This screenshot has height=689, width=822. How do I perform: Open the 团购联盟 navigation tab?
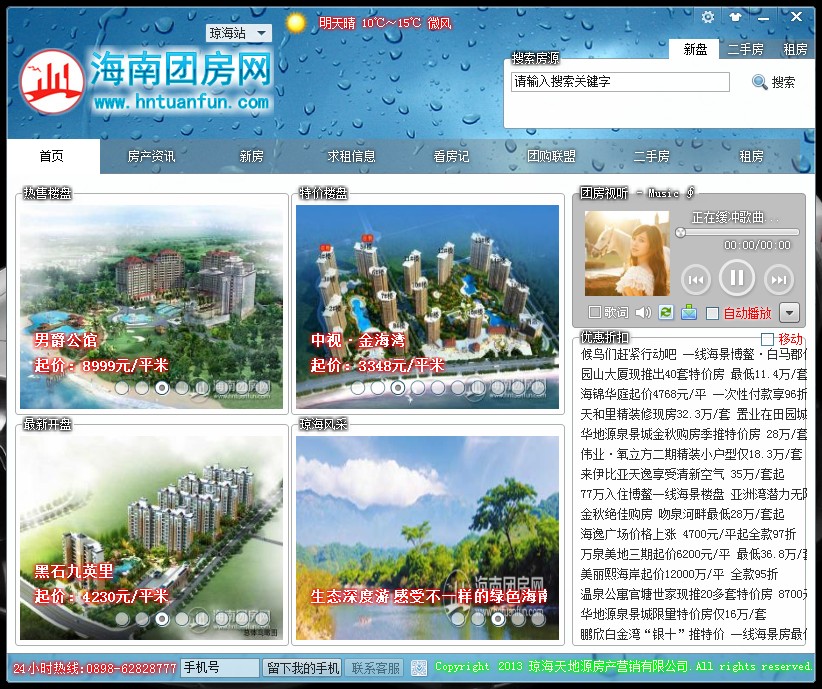click(551, 156)
